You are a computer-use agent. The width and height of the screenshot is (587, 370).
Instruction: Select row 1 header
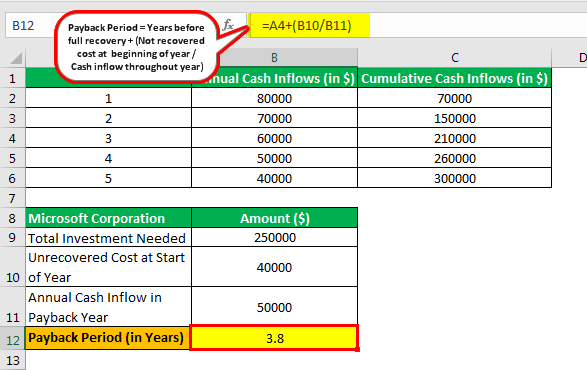[x=12, y=78]
